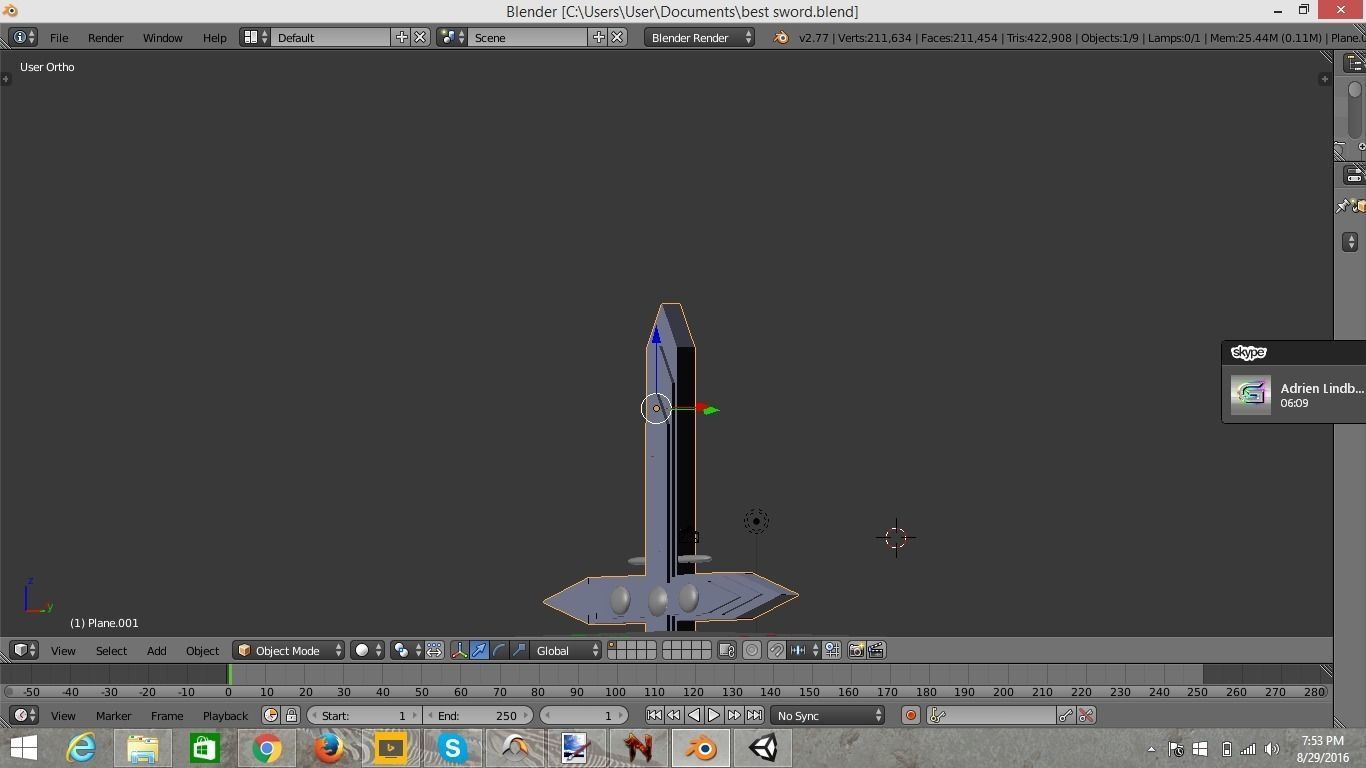Click the snap target options icon
The image size is (1366, 768).
[832, 650]
